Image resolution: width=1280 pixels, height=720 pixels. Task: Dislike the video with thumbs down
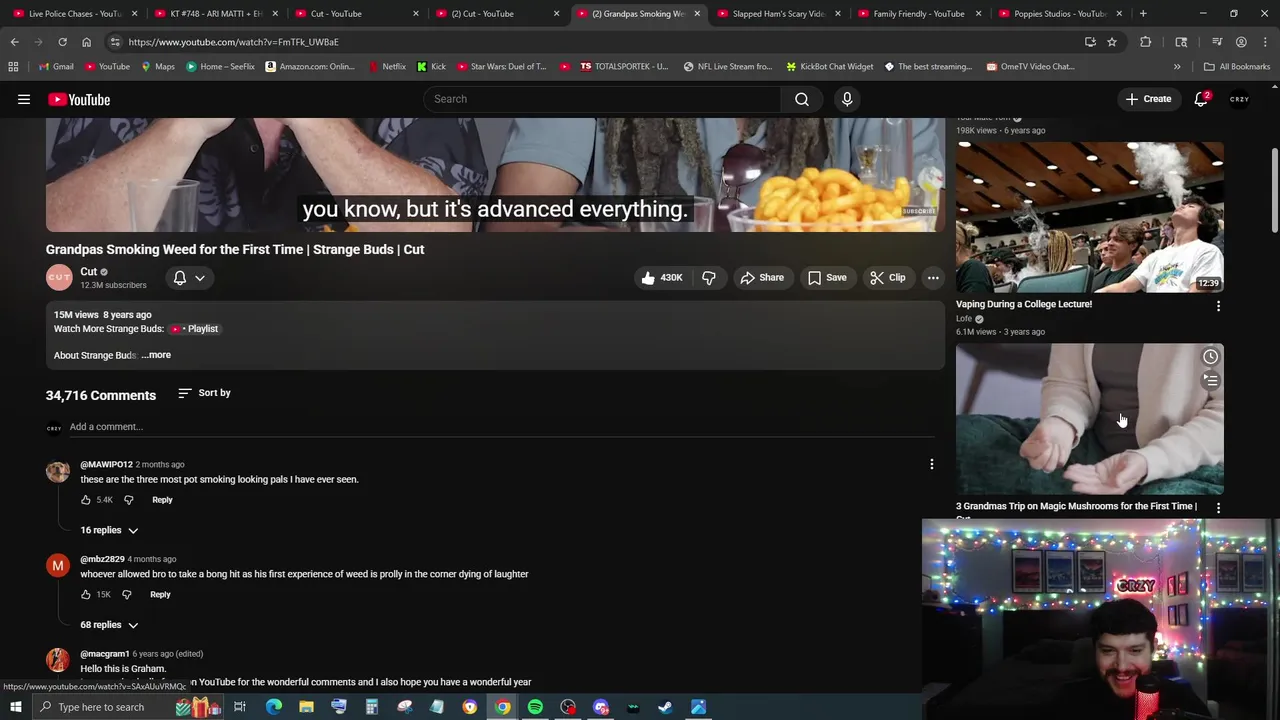coord(709,278)
